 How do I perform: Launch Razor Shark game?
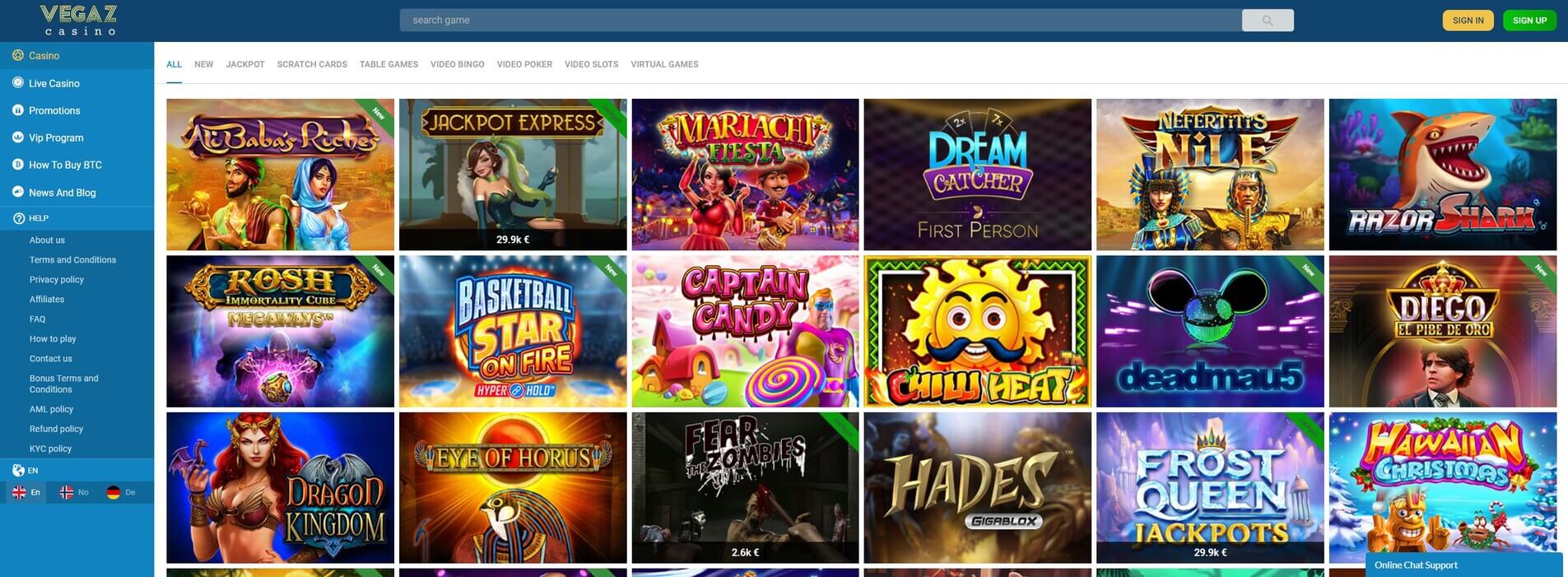[x=1443, y=174]
